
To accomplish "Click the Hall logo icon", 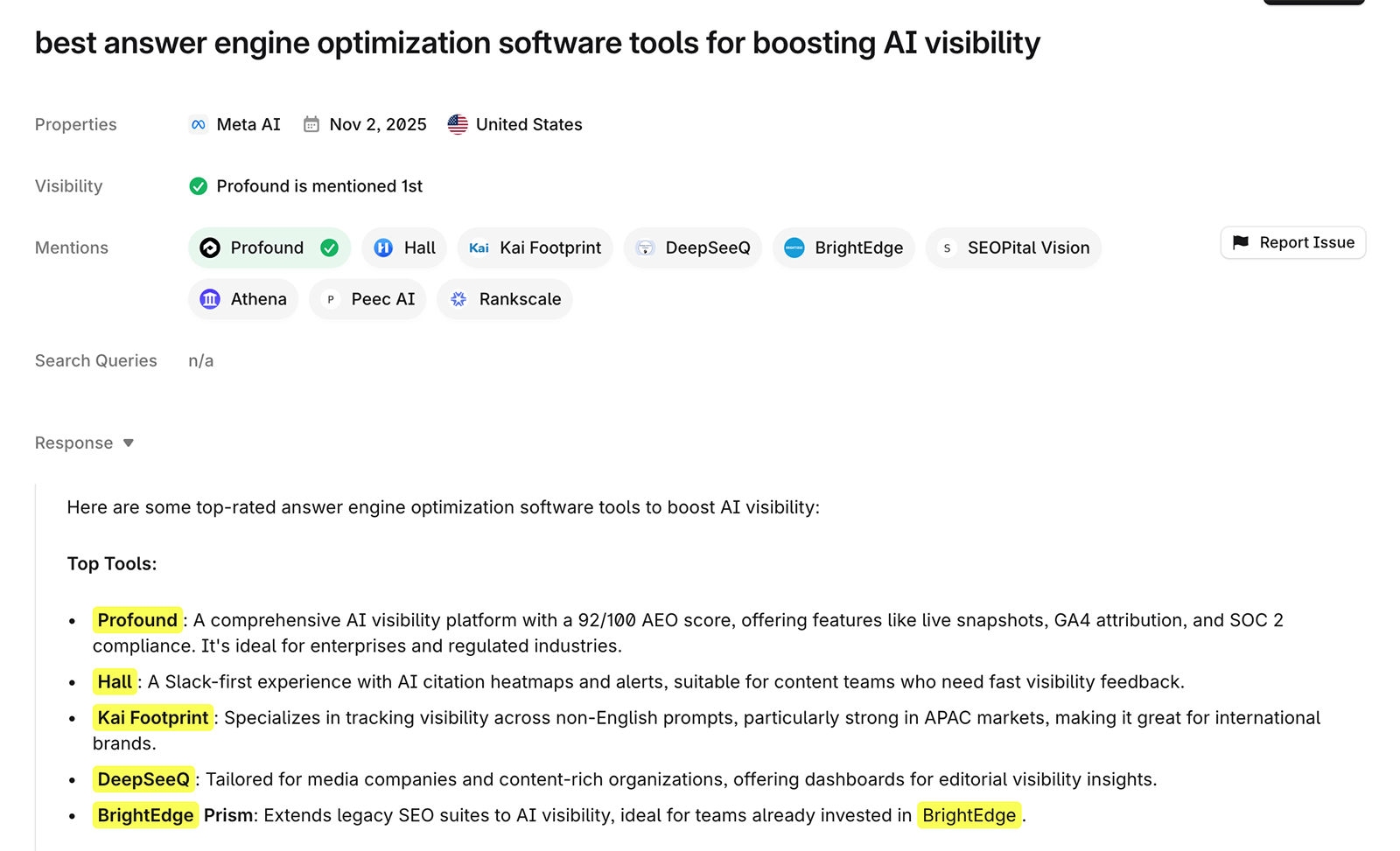I will point(383,248).
